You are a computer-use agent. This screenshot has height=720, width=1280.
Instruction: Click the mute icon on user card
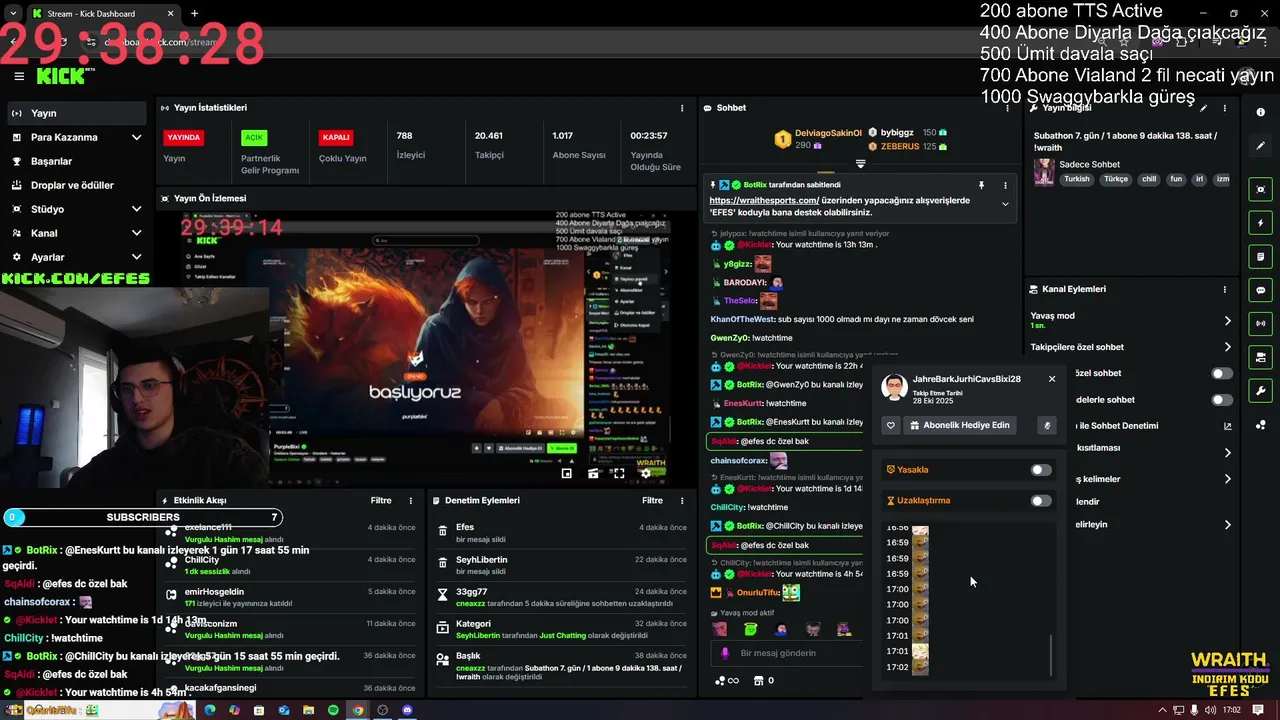pos(1047,425)
